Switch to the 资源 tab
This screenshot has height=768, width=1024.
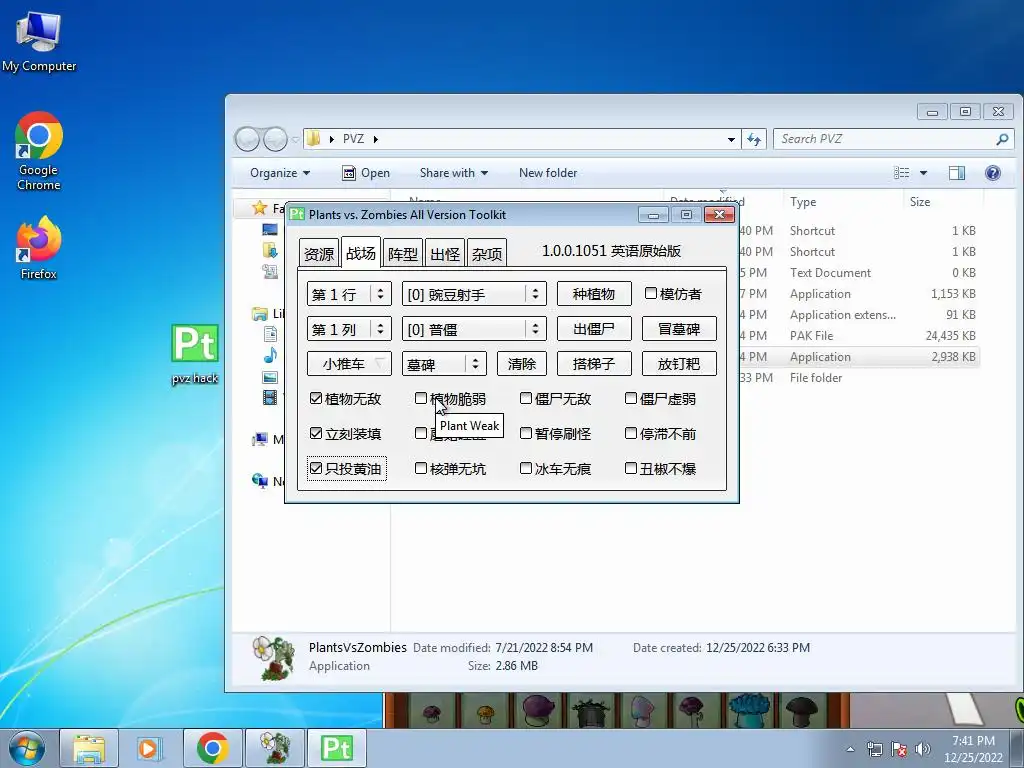coord(319,253)
